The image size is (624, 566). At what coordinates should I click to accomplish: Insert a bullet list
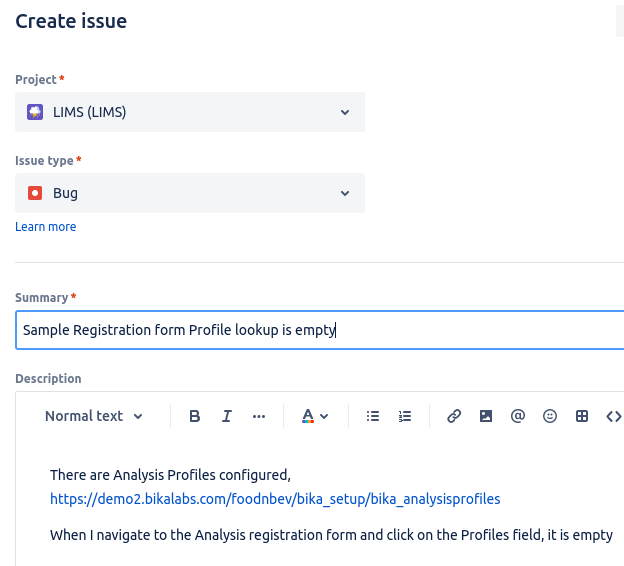pyautogui.click(x=373, y=416)
